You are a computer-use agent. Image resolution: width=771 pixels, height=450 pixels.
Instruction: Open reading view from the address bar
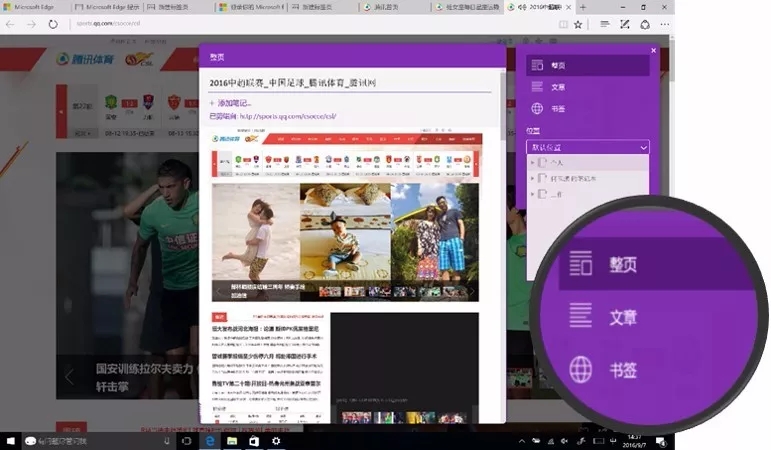(x=563, y=24)
